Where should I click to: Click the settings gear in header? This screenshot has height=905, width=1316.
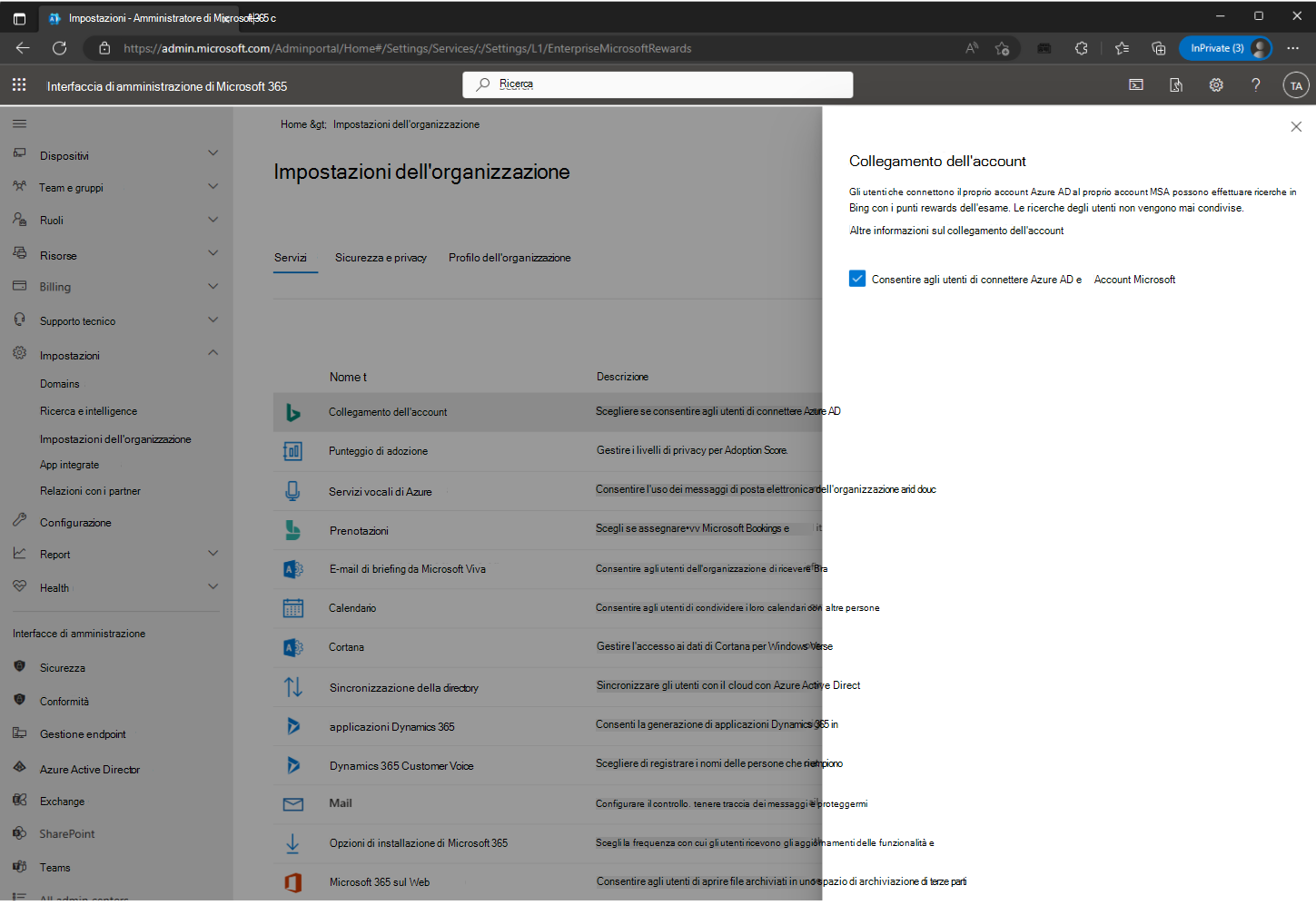tap(1216, 85)
